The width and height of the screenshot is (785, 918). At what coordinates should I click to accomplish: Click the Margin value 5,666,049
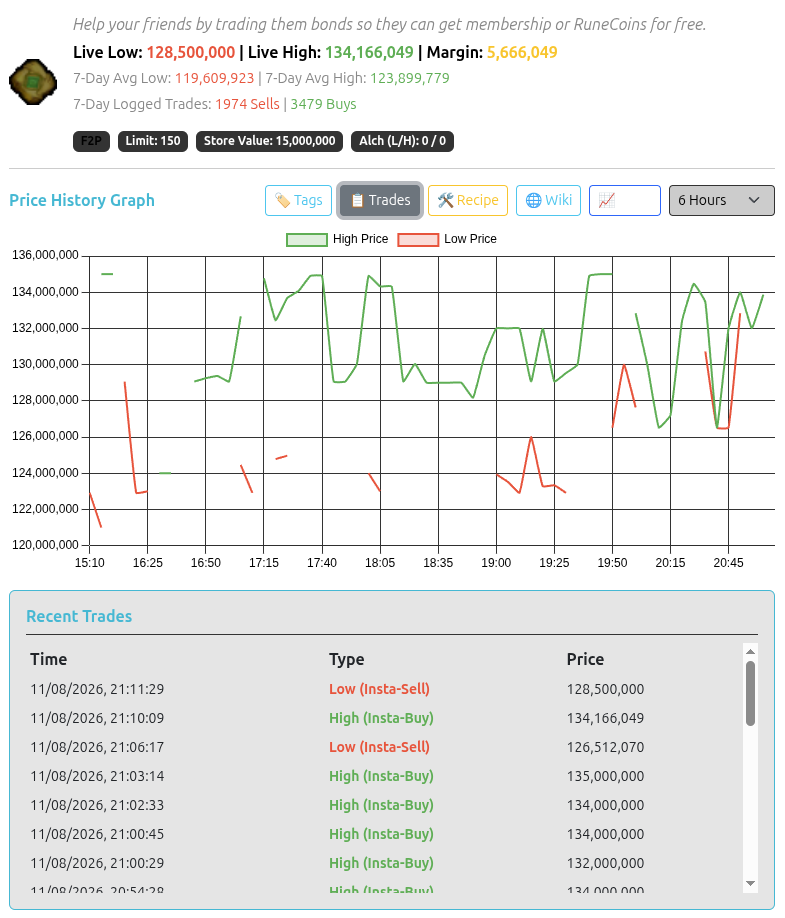tap(522, 53)
